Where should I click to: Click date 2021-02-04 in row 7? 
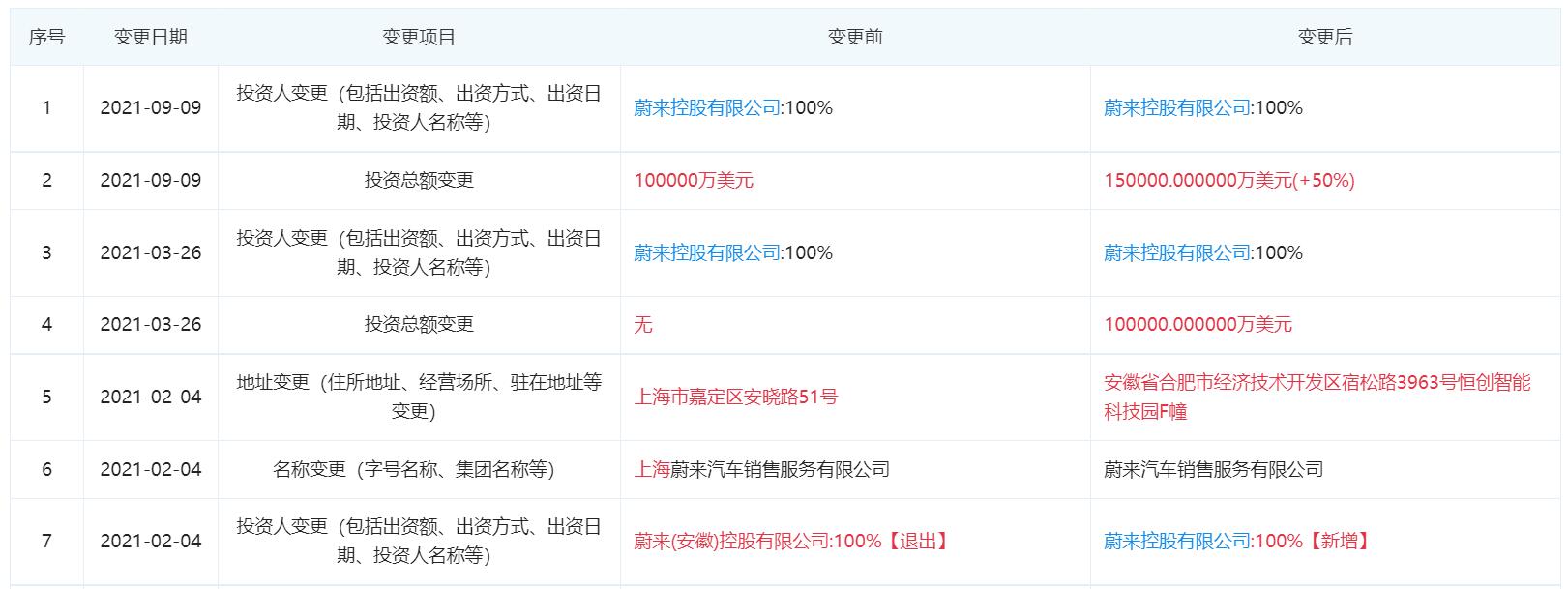coord(151,542)
